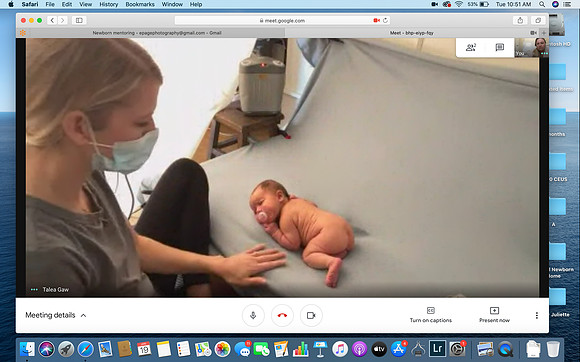Open the chat messages panel
580x362 pixels.
point(499,47)
